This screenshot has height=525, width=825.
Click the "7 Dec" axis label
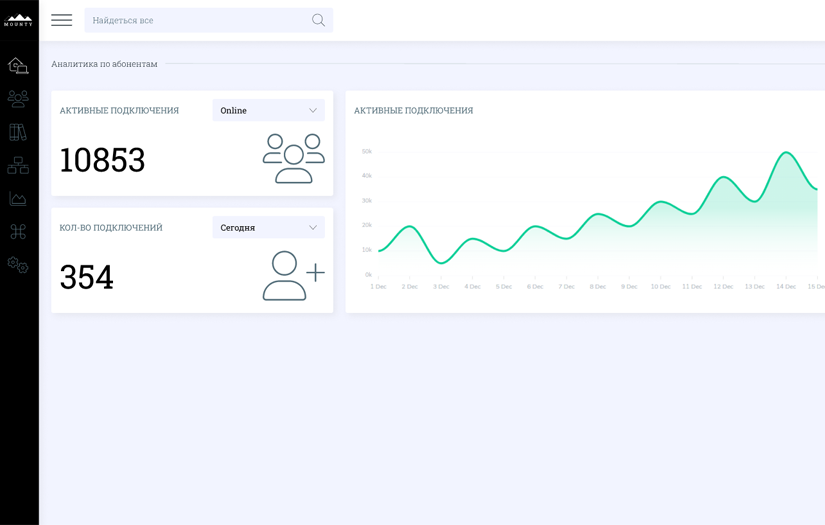pos(567,287)
